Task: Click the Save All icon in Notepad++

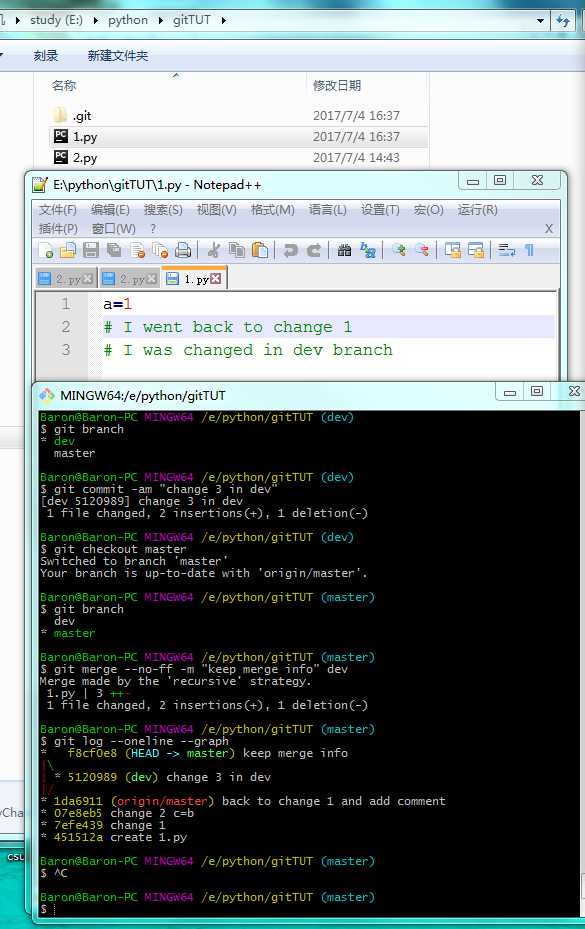Action: [114, 250]
